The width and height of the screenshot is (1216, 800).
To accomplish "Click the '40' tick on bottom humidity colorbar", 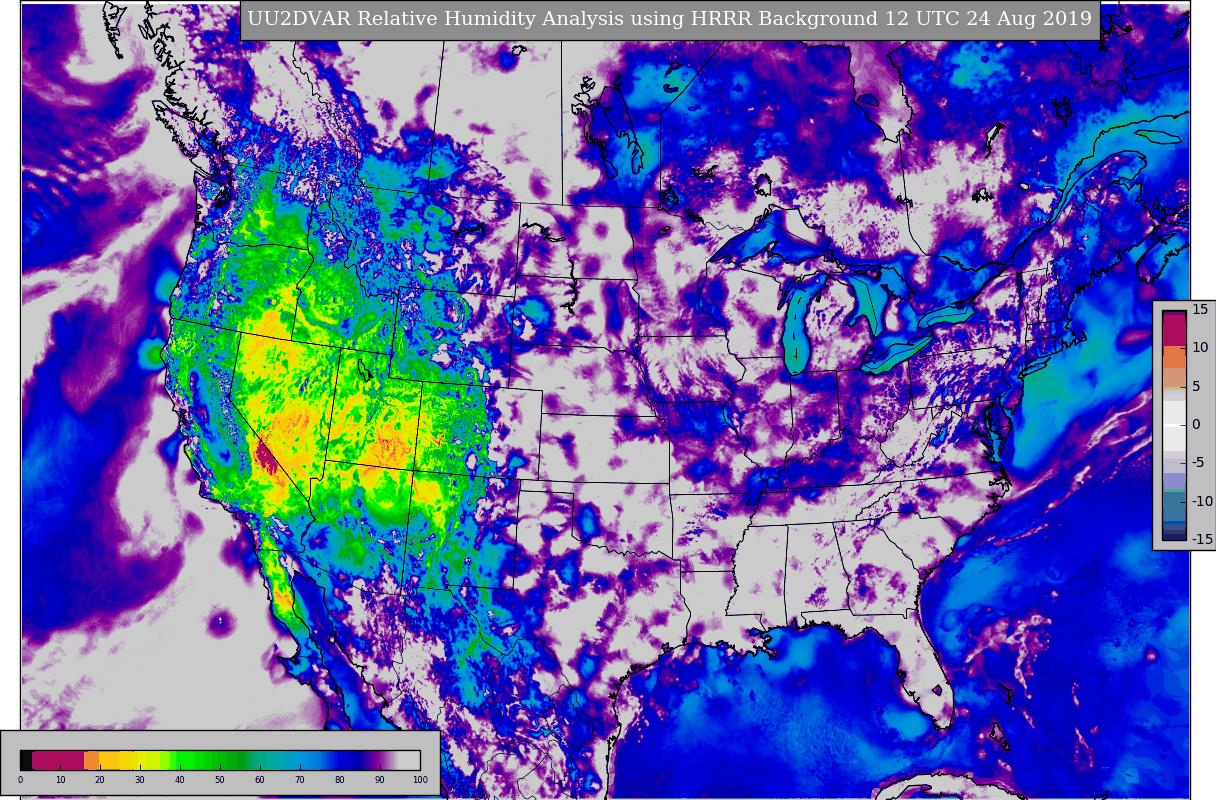I will click(180, 779).
